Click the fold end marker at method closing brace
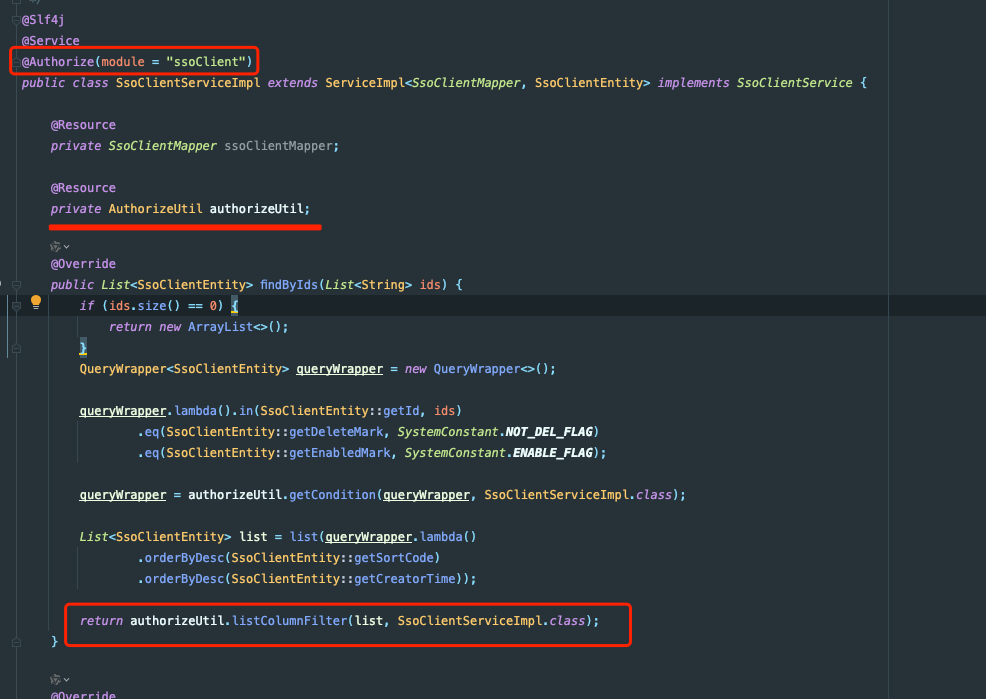This screenshot has width=986, height=699. [15, 640]
